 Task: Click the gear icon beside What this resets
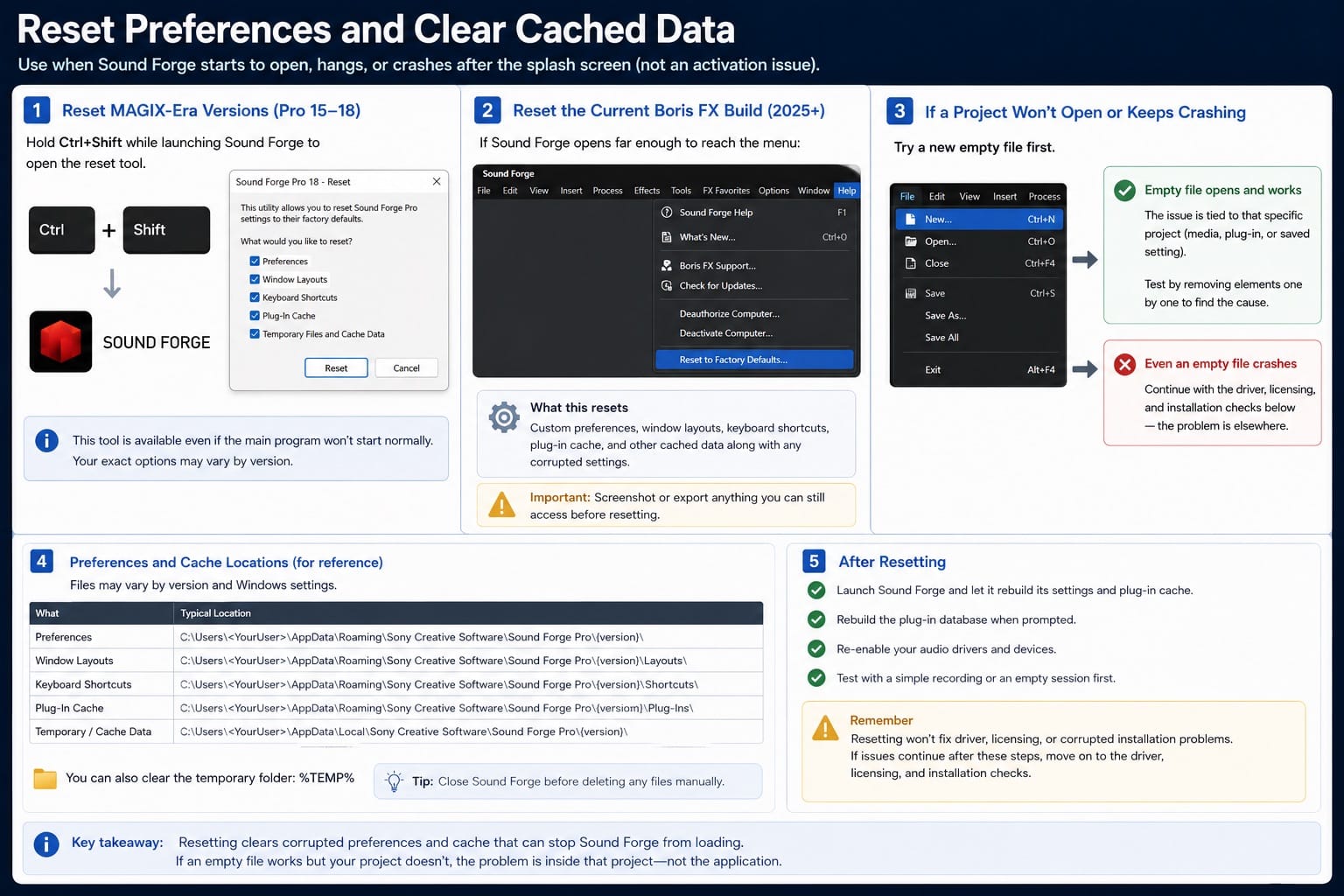click(504, 417)
